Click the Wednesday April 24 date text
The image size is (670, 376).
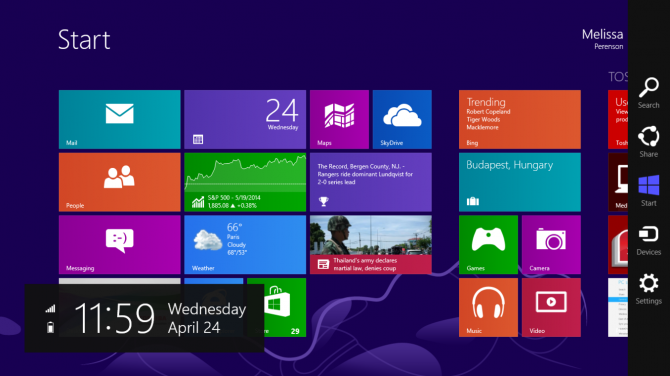point(207,318)
